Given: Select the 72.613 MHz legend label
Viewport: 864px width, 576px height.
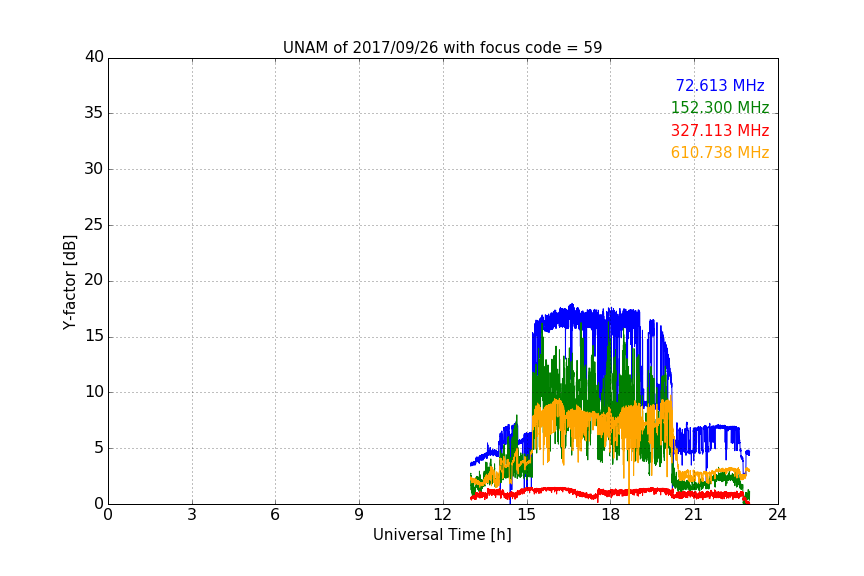Looking at the screenshot, I should tap(720, 85).
